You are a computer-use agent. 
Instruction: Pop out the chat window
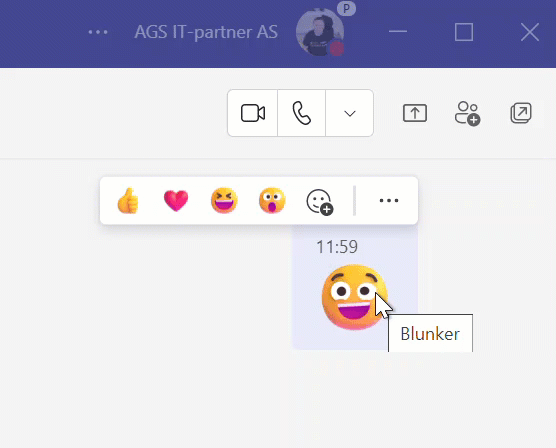pos(521,113)
